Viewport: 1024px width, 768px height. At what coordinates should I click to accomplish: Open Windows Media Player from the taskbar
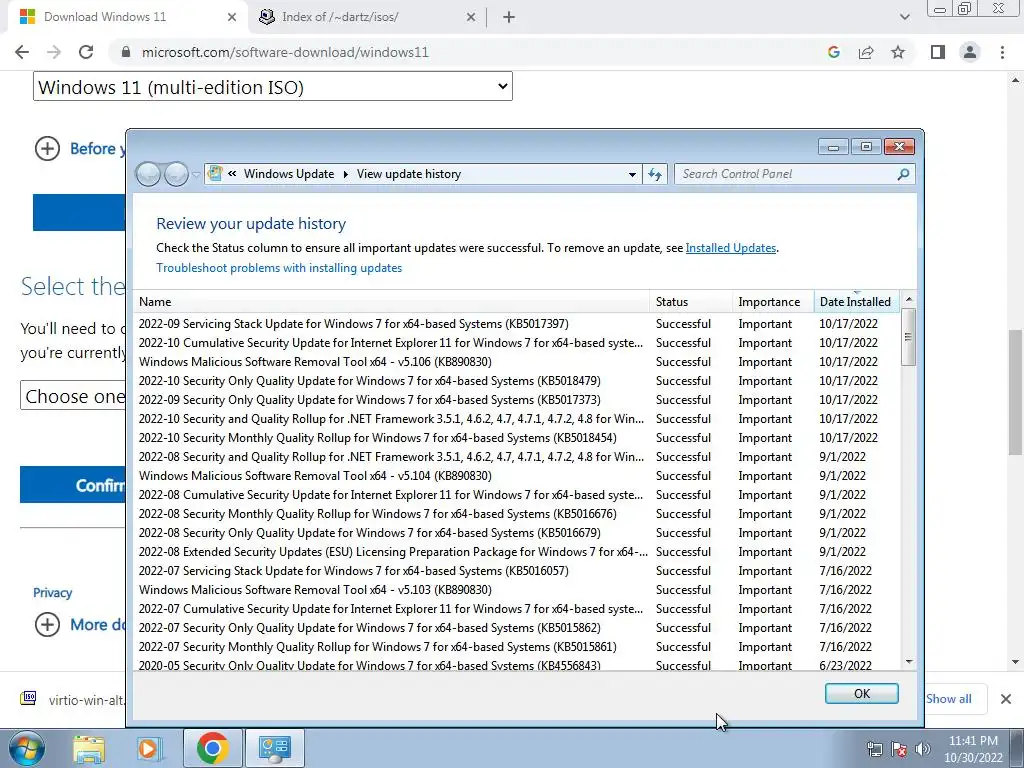[150, 748]
